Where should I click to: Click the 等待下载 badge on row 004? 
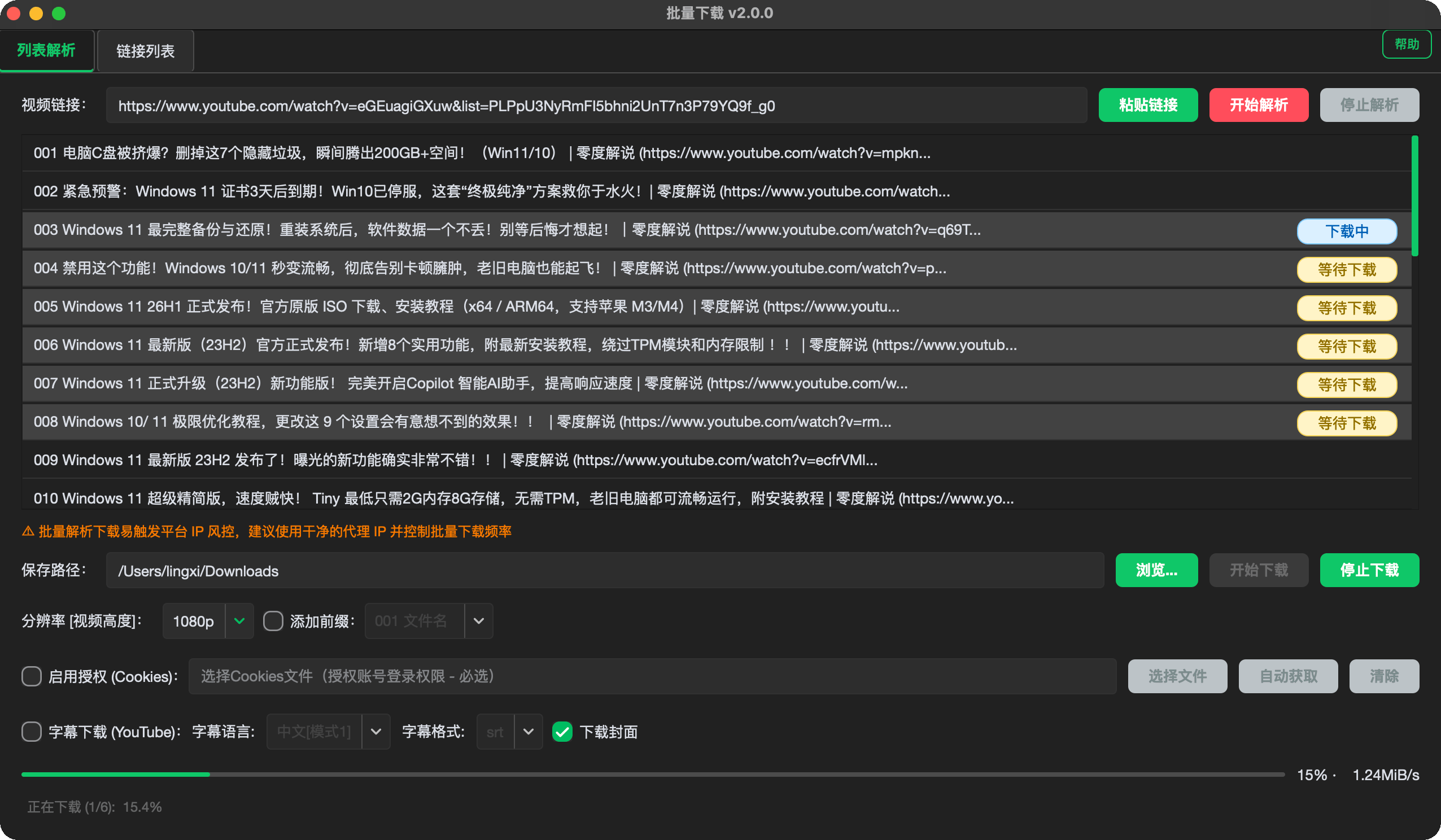1347,269
